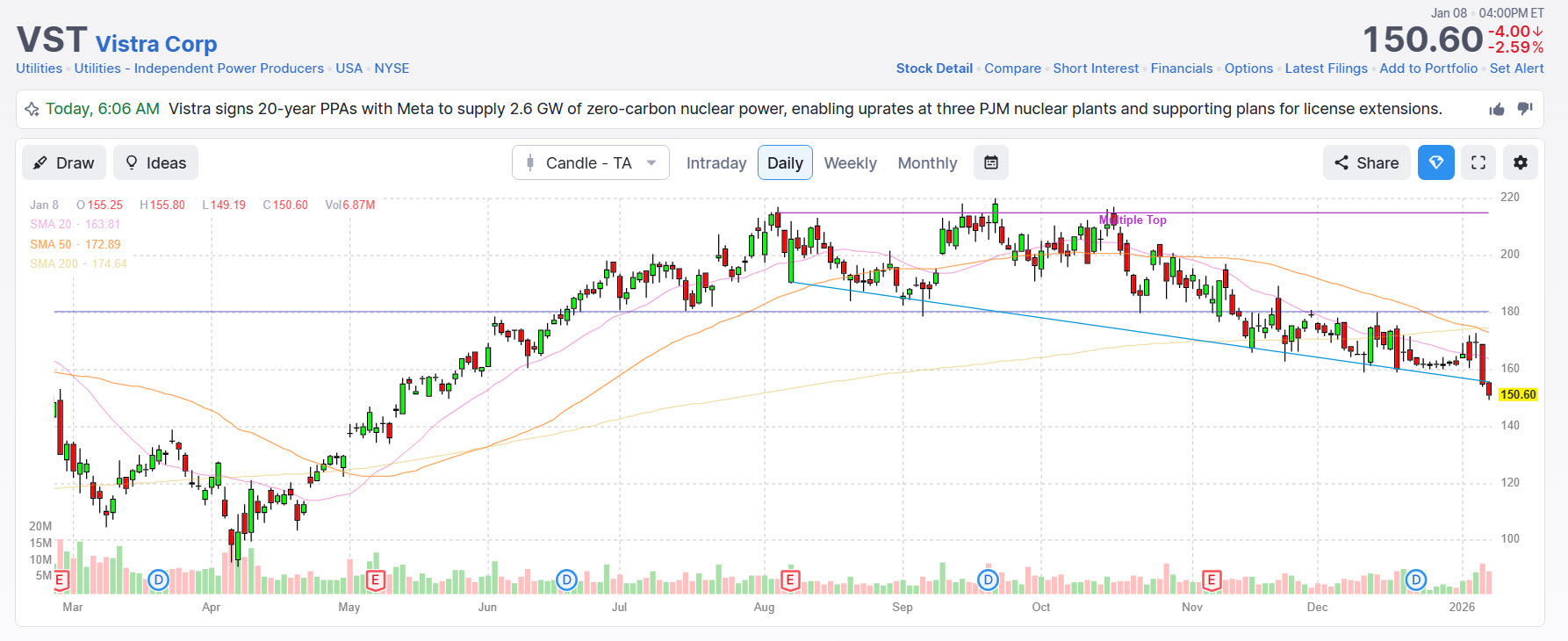The height and width of the screenshot is (641, 1568).
Task: Open the Short Interest link
Action: (x=1096, y=68)
